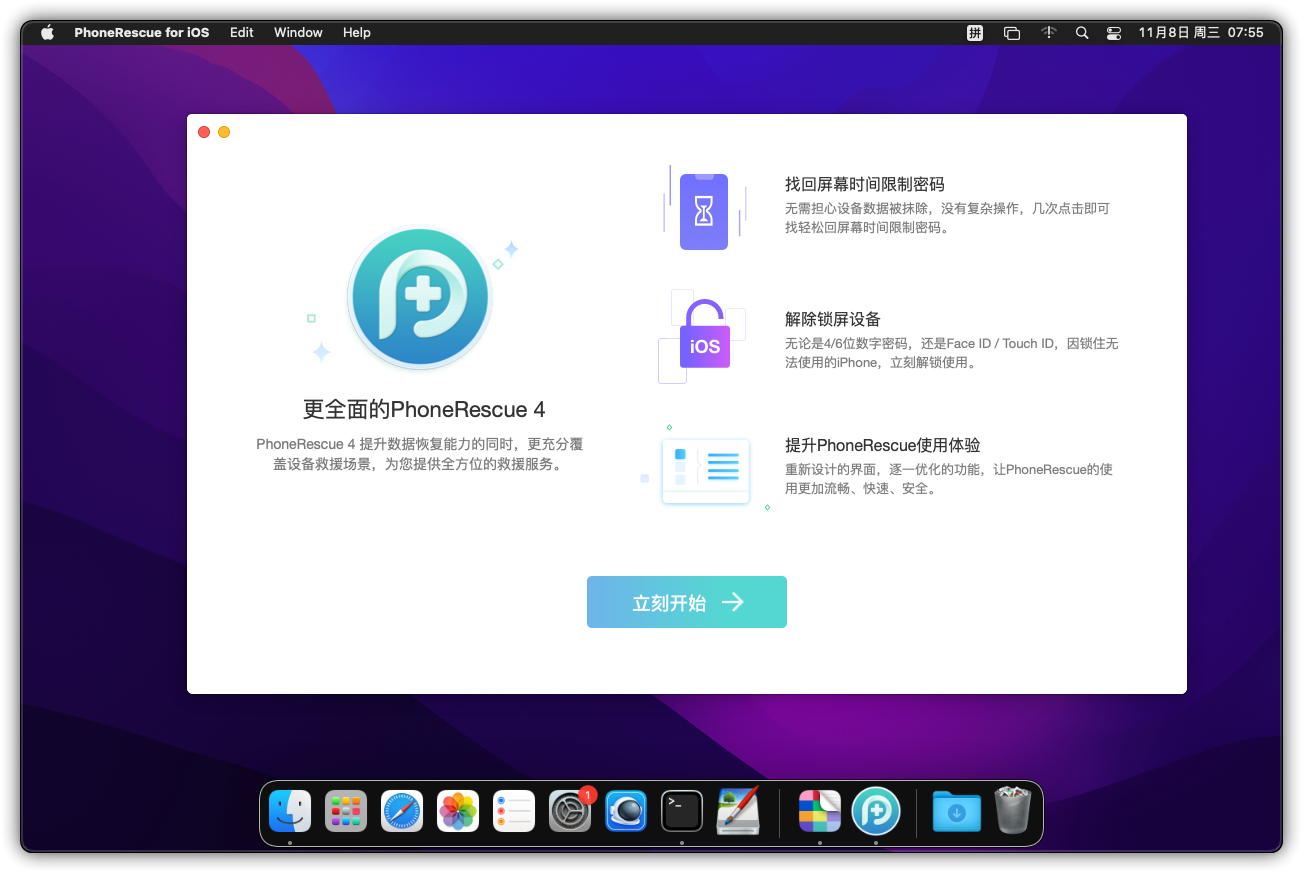Viewport: 1303px width, 873px height.
Task: Open the paintbrush image app in dock
Action: [738, 811]
